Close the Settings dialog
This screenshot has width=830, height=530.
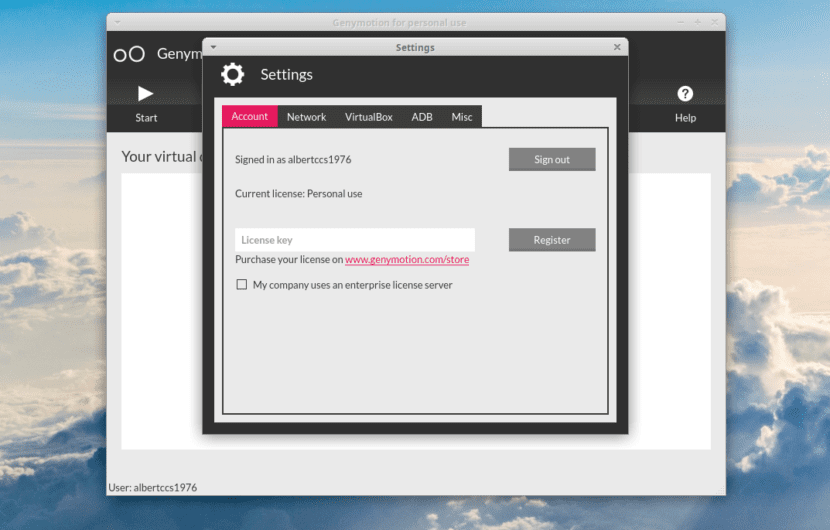click(617, 47)
